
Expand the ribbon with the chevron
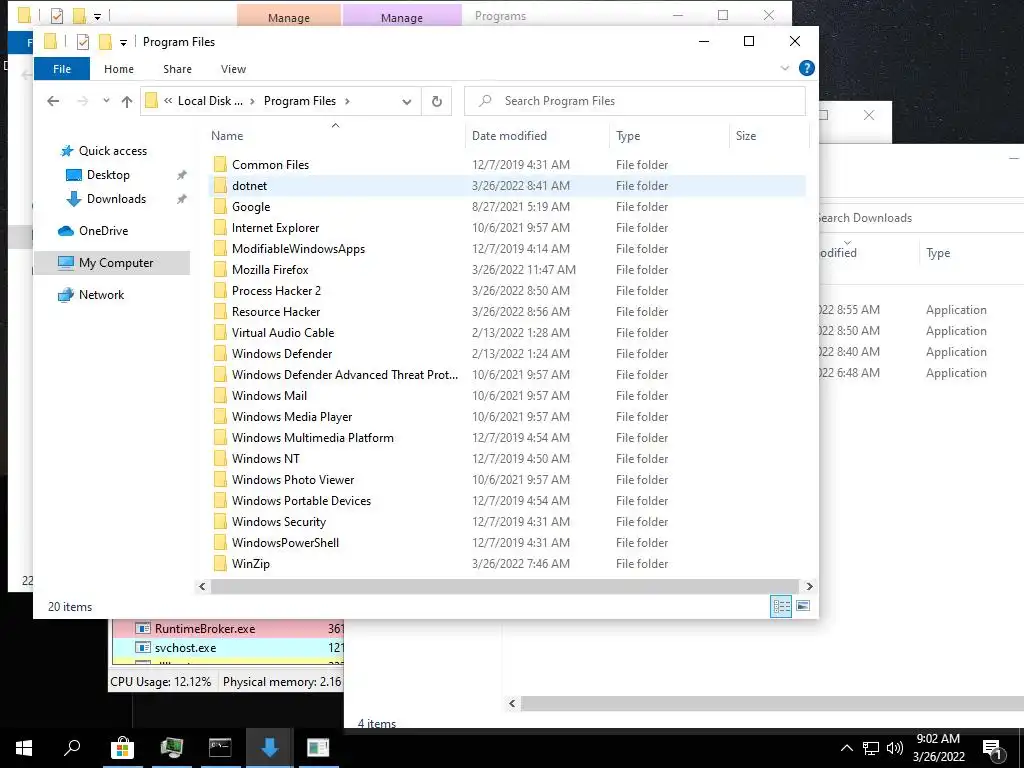(784, 68)
